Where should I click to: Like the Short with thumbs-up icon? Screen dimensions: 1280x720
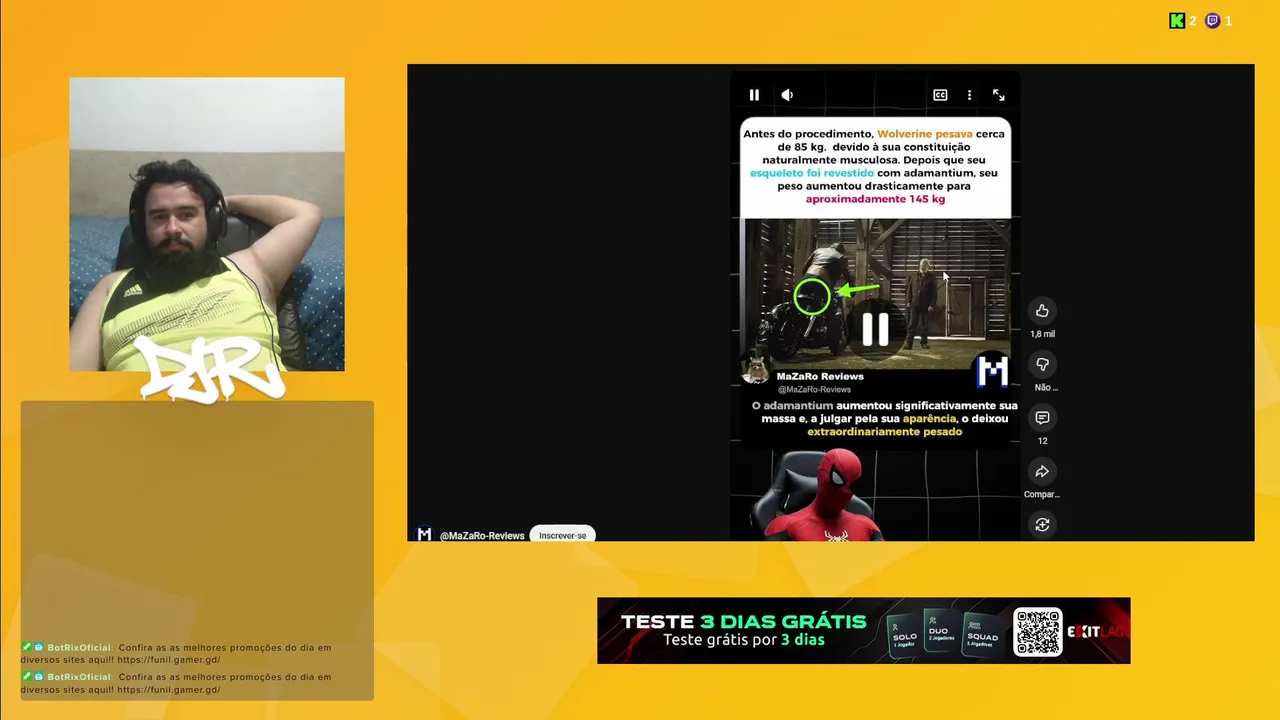(x=1042, y=311)
